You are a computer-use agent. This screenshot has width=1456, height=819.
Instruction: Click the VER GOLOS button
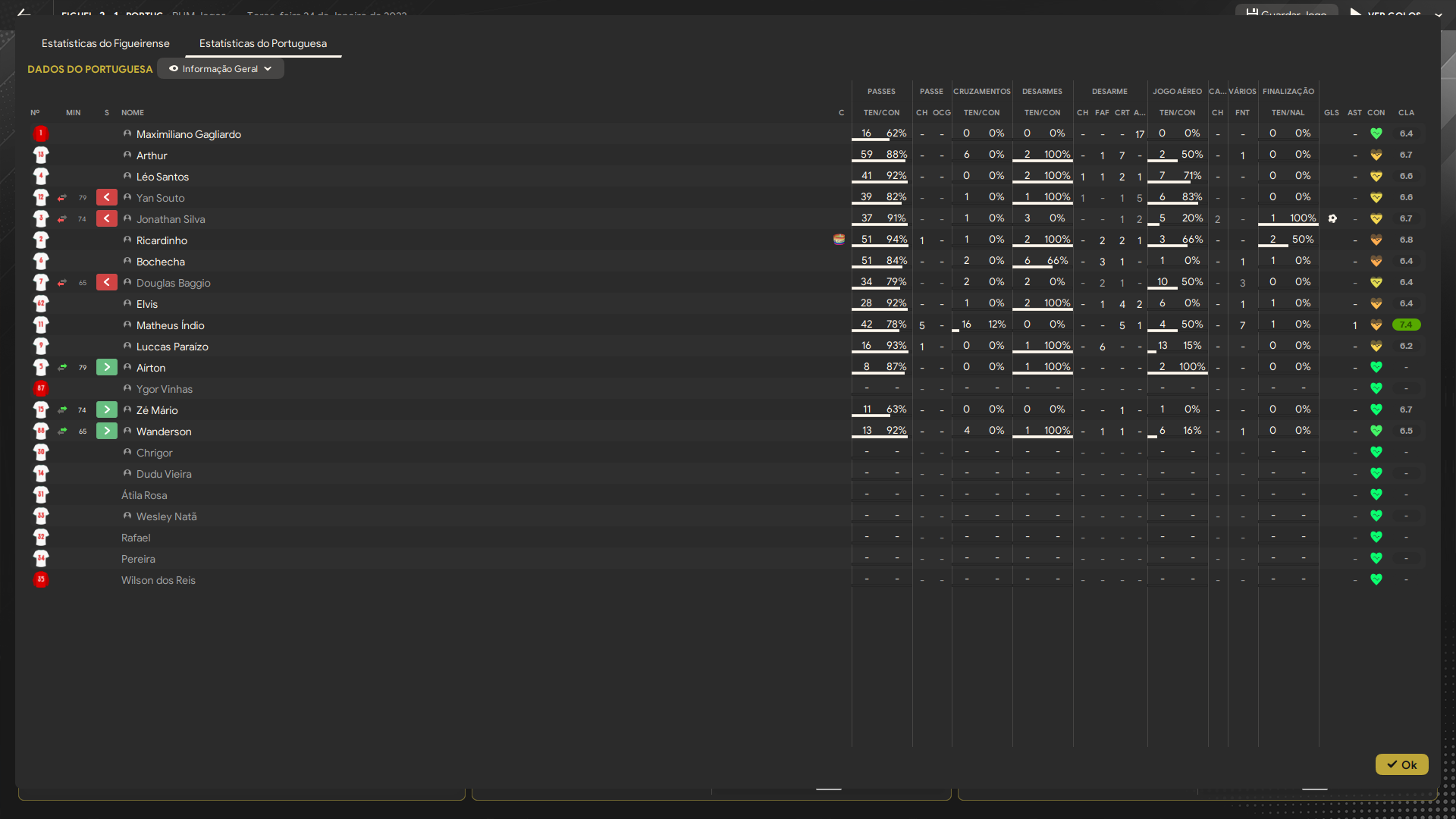1385,13
